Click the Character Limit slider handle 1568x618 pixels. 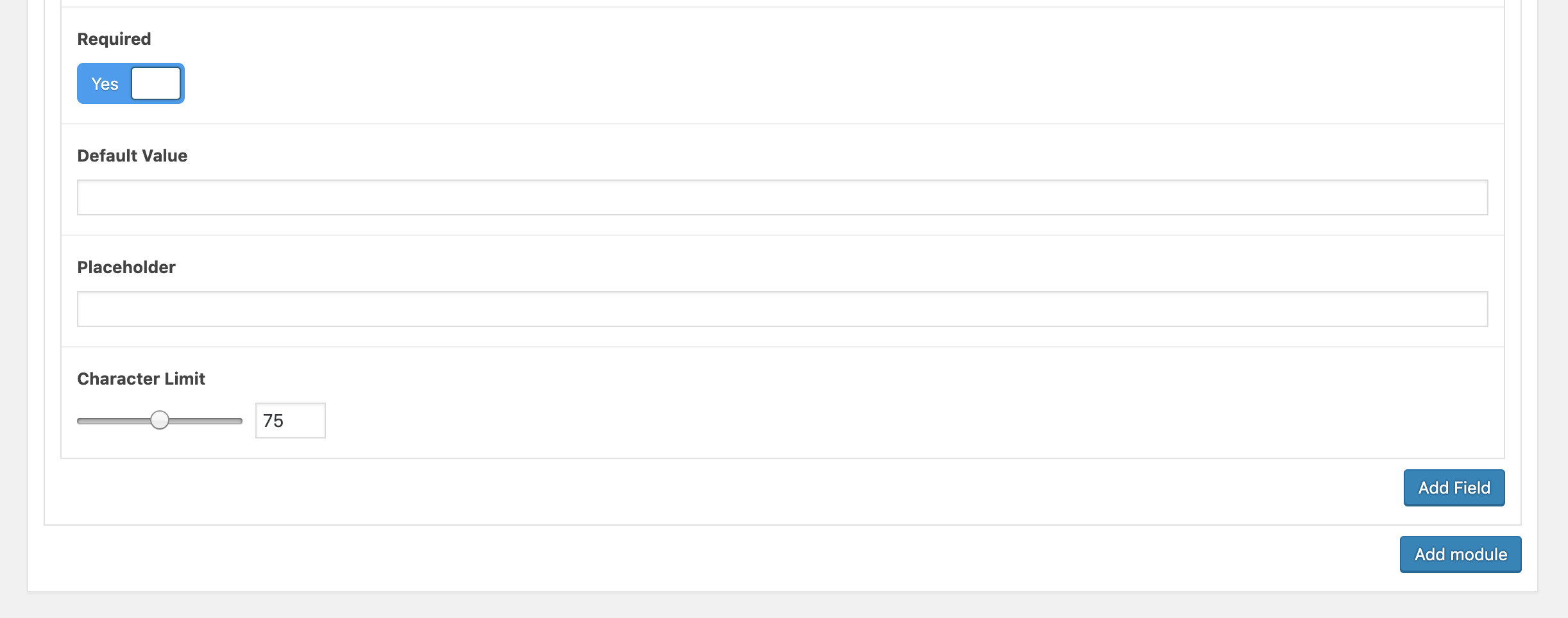[160, 421]
